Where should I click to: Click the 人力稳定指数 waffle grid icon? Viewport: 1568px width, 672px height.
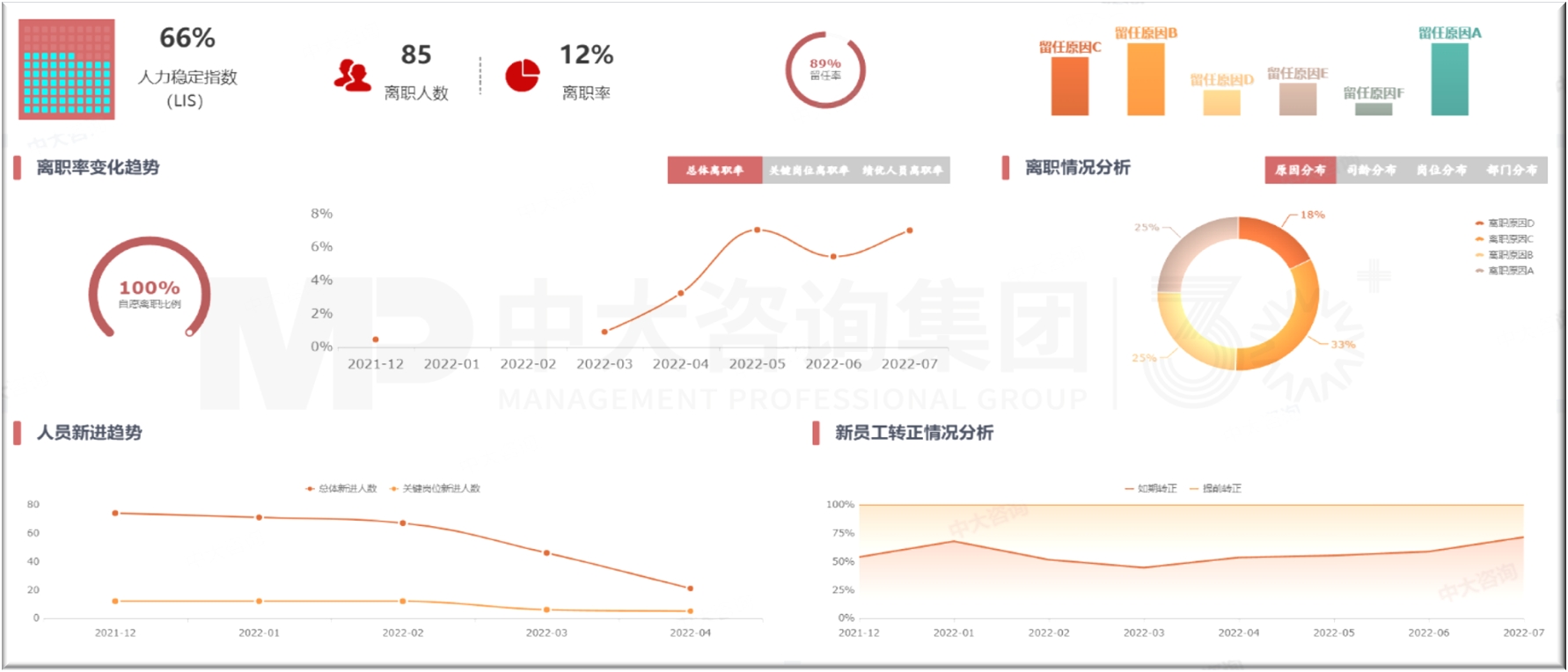[x=67, y=69]
